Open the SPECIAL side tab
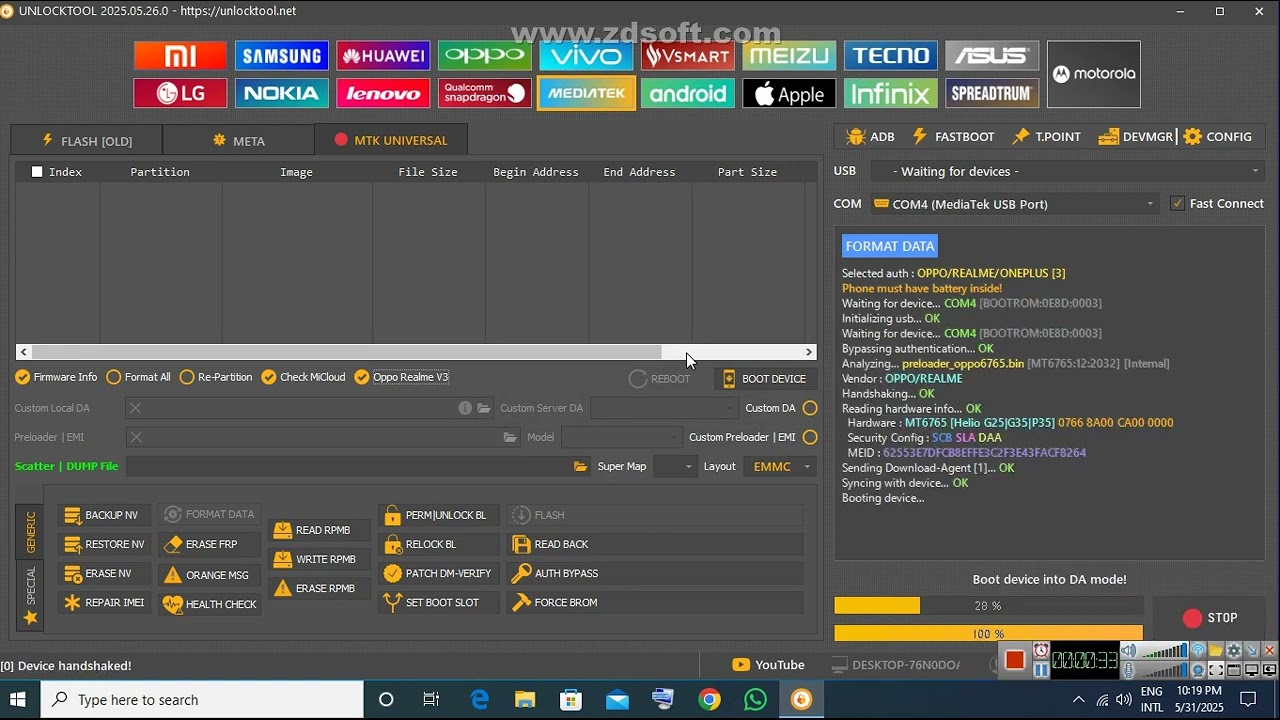This screenshot has height=720, width=1280. pyautogui.click(x=30, y=594)
